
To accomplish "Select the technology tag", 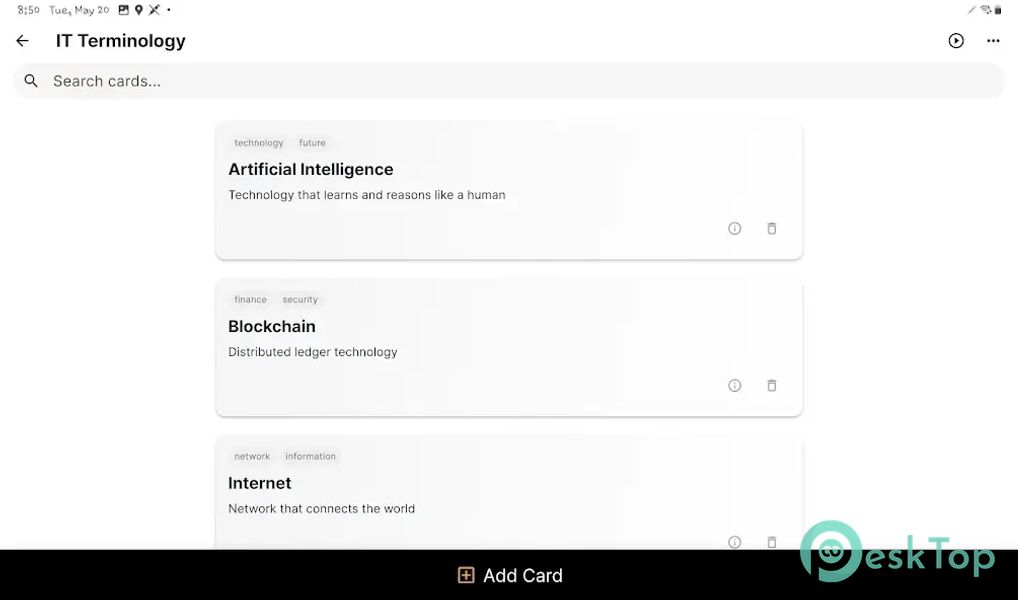I will pos(258,143).
